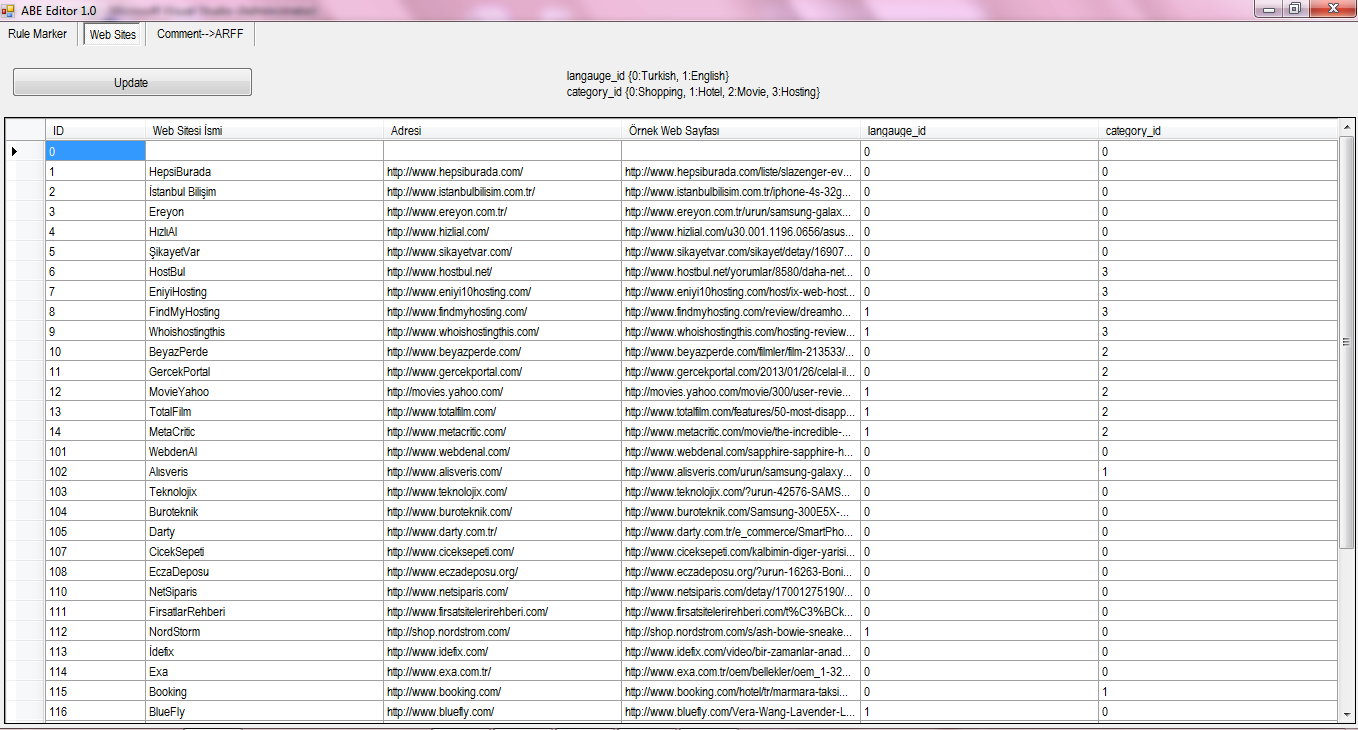This screenshot has height=730, width=1358.
Task: Select the NetSiparis name cell
Action: [264, 591]
